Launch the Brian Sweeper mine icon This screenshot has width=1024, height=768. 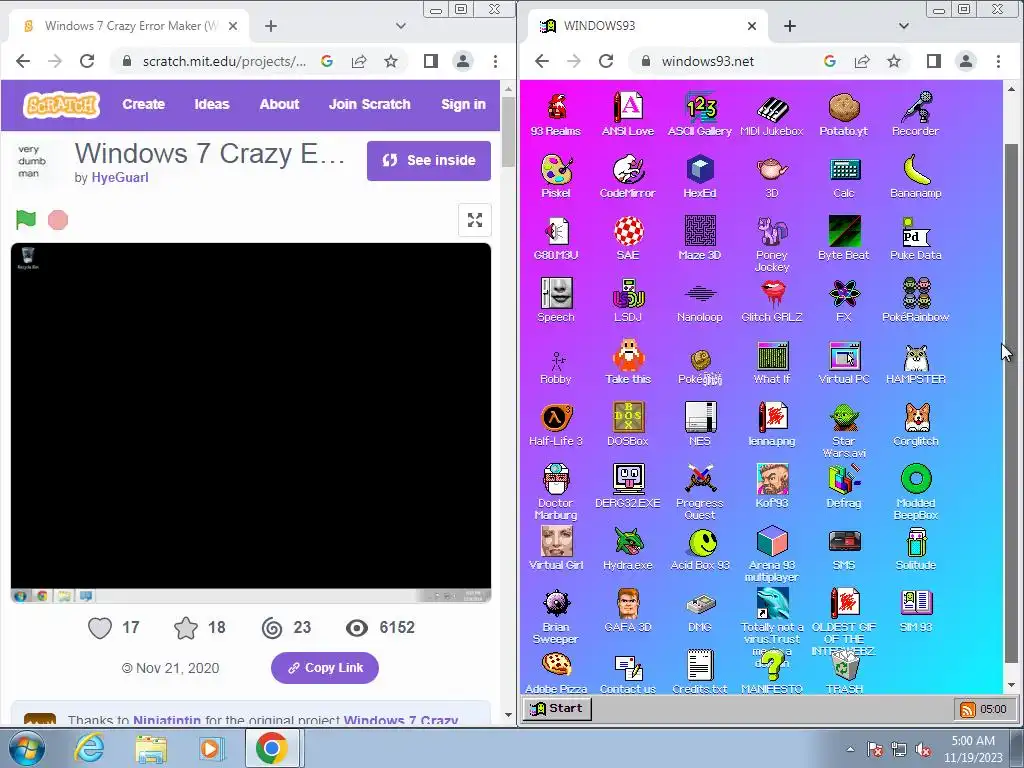click(x=556, y=616)
